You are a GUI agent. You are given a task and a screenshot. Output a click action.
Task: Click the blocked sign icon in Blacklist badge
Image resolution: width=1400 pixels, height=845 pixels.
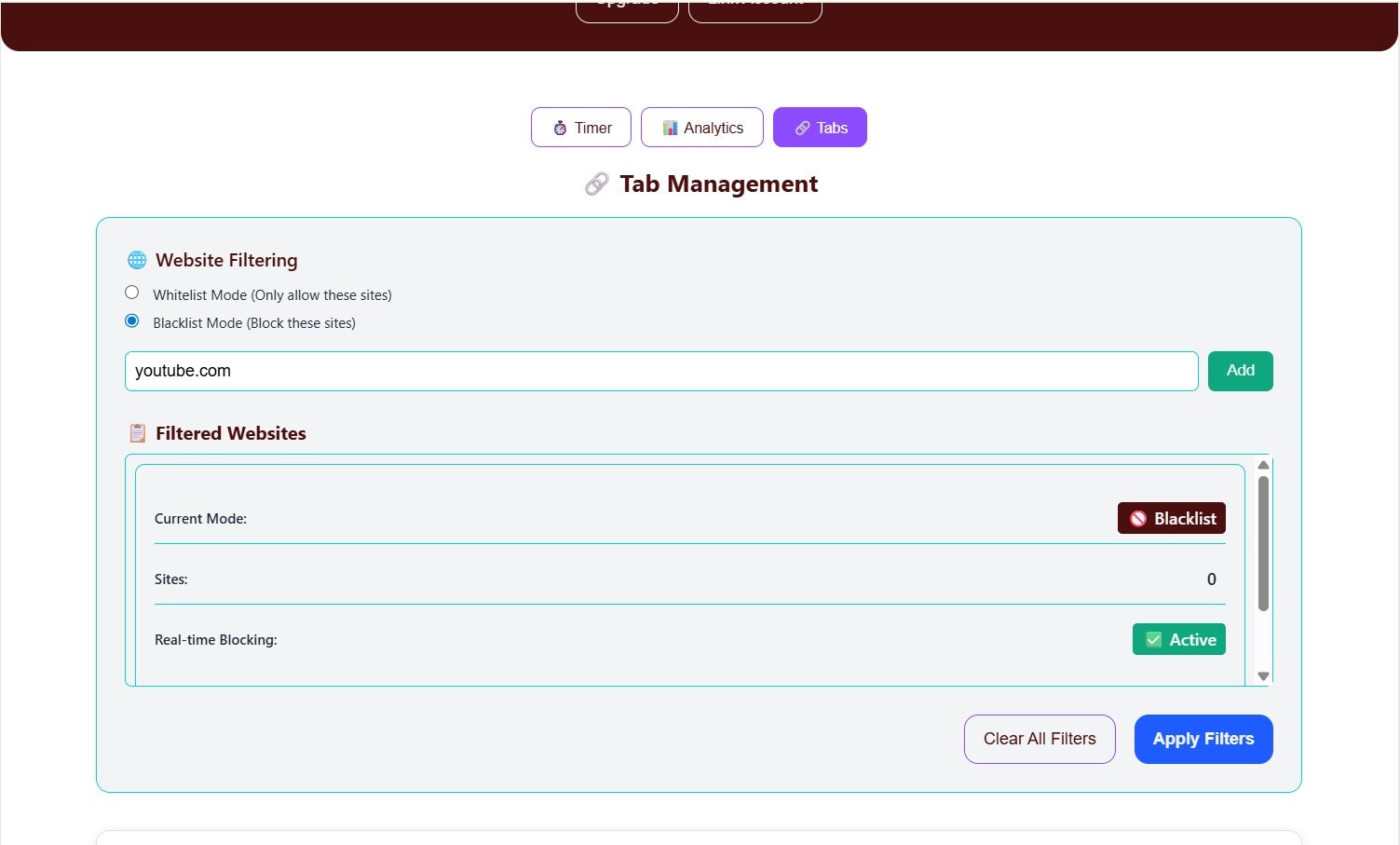tap(1138, 518)
